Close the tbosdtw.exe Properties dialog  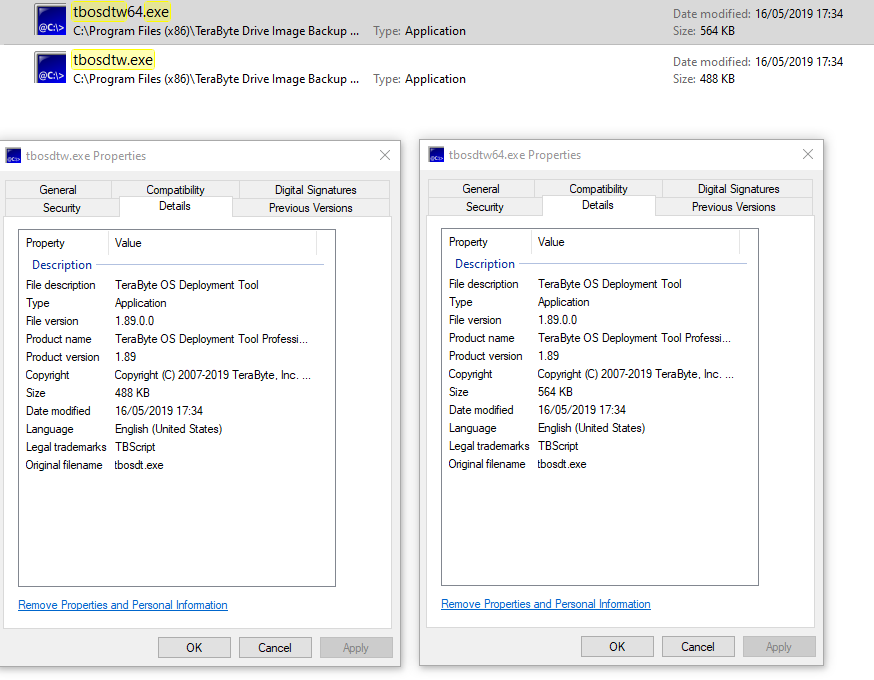(385, 156)
